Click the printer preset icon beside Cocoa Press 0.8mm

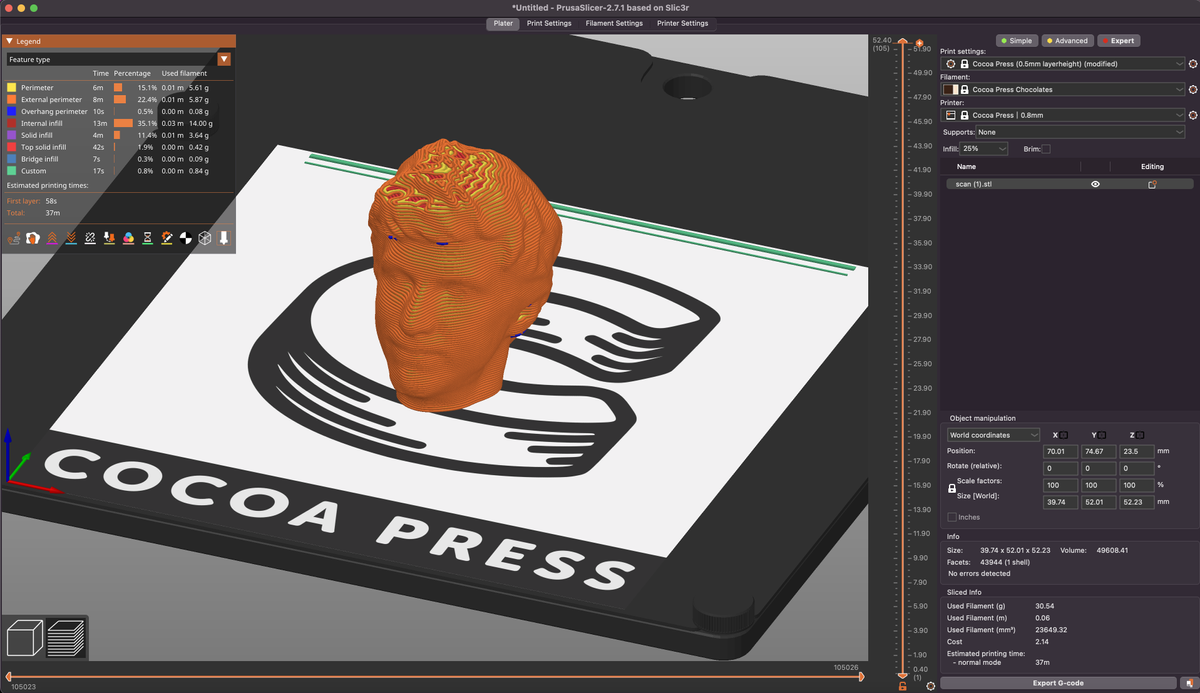(x=951, y=115)
